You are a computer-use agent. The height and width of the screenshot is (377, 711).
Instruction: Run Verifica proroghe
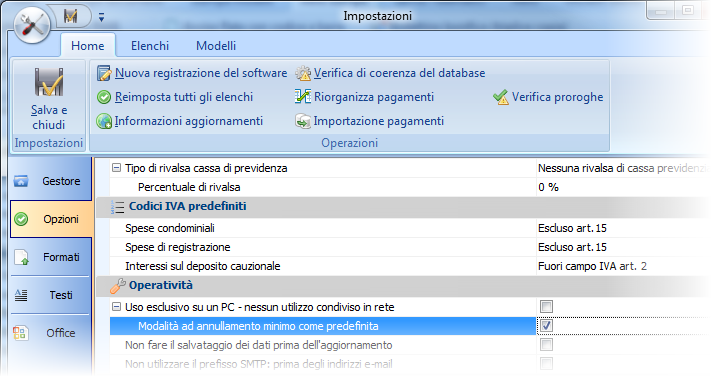(557, 97)
